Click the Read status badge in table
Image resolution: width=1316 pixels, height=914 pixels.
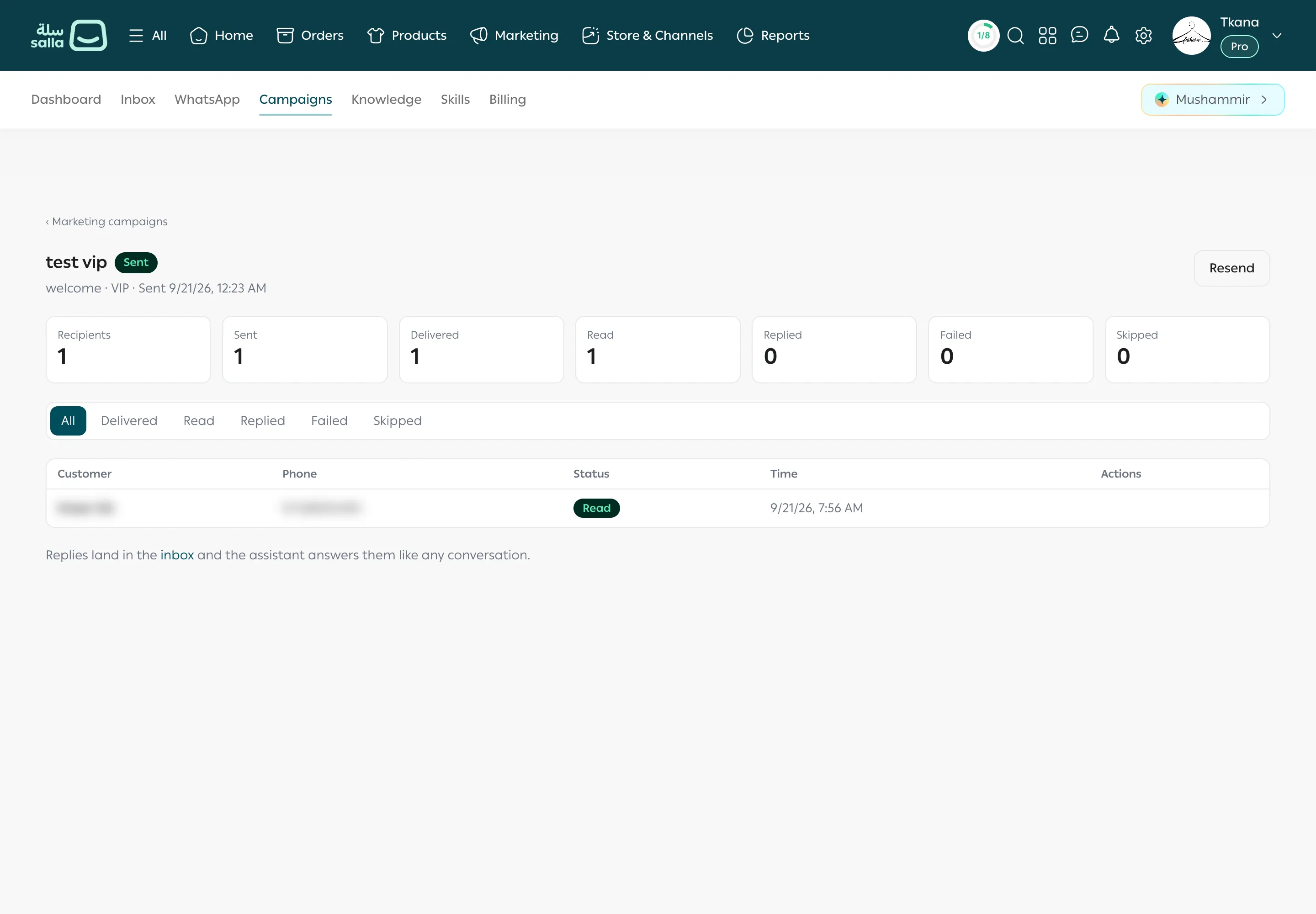coord(596,508)
